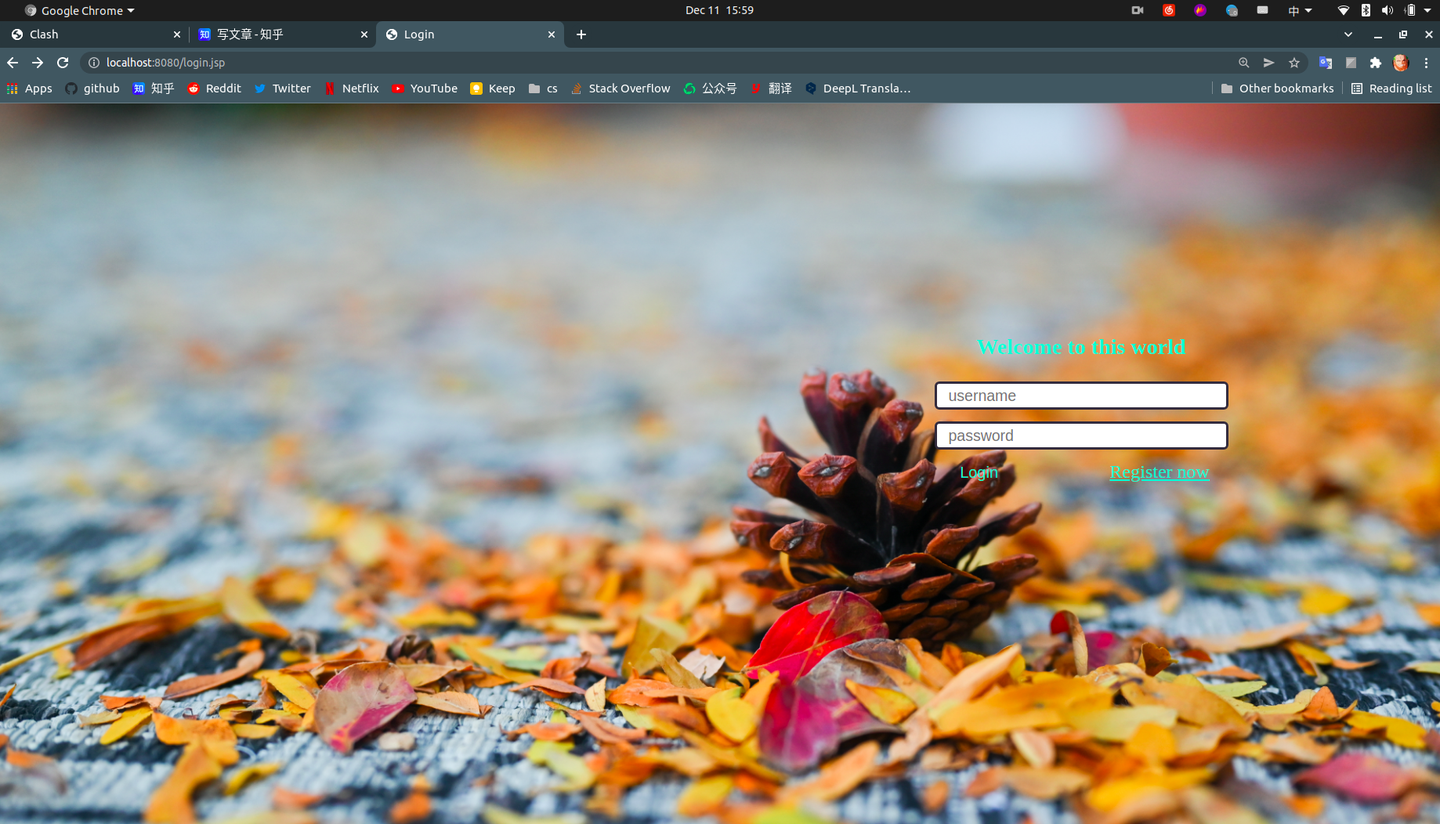1440x824 pixels.
Task: Focus the password input field
Action: pos(1081,436)
